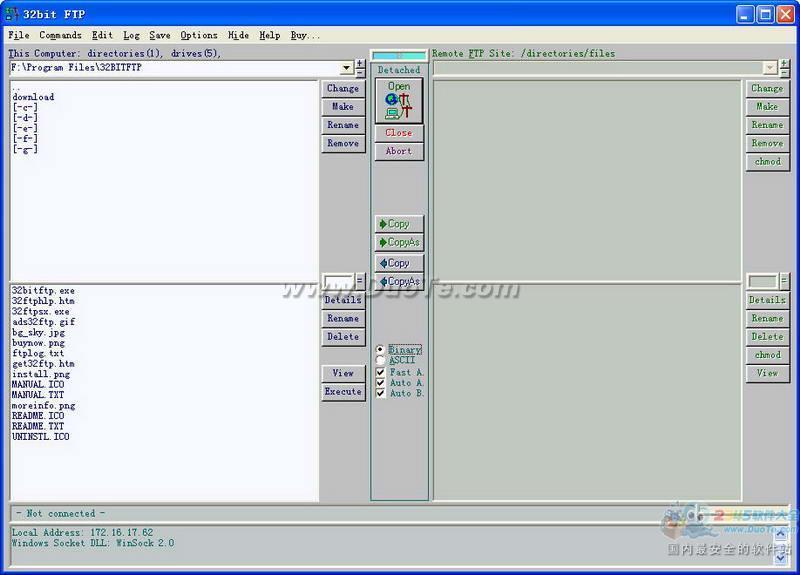Select 32bitftp.exe in the local file list
This screenshot has width=800, height=575.
43,290
